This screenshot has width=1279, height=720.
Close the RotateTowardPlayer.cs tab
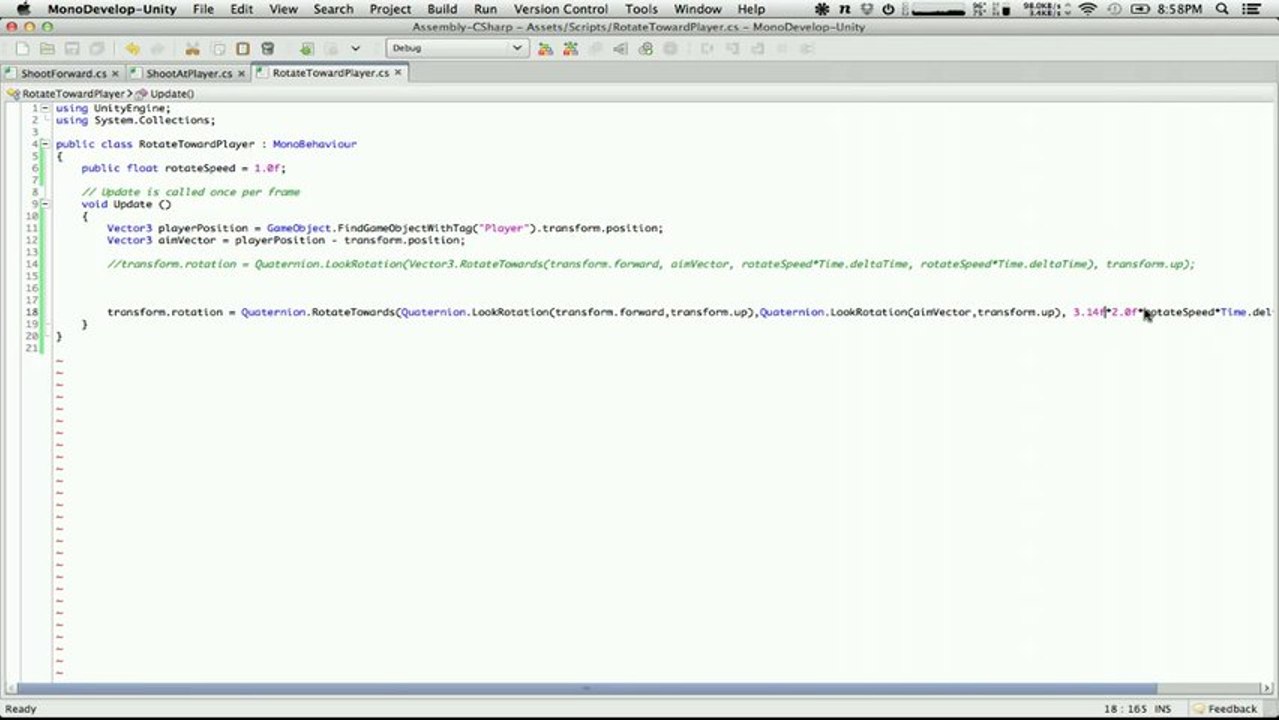pos(398,73)
